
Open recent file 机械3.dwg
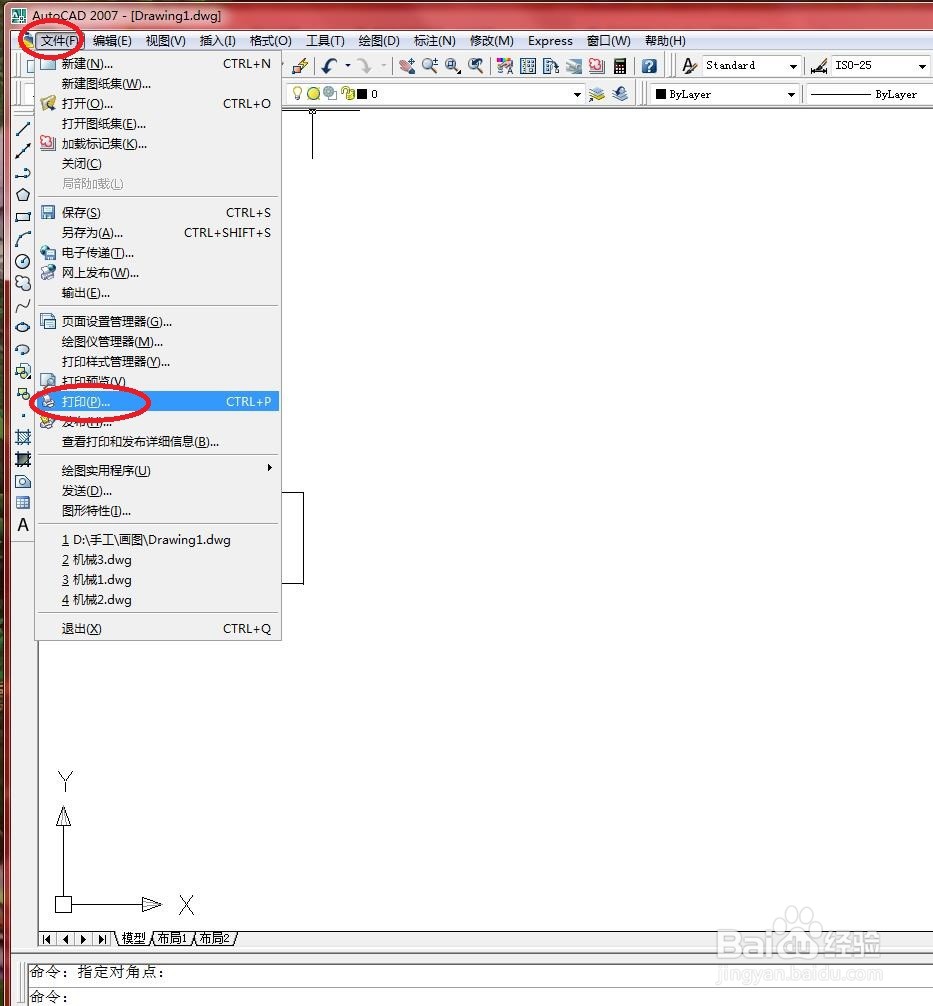(x=158, y=559)
